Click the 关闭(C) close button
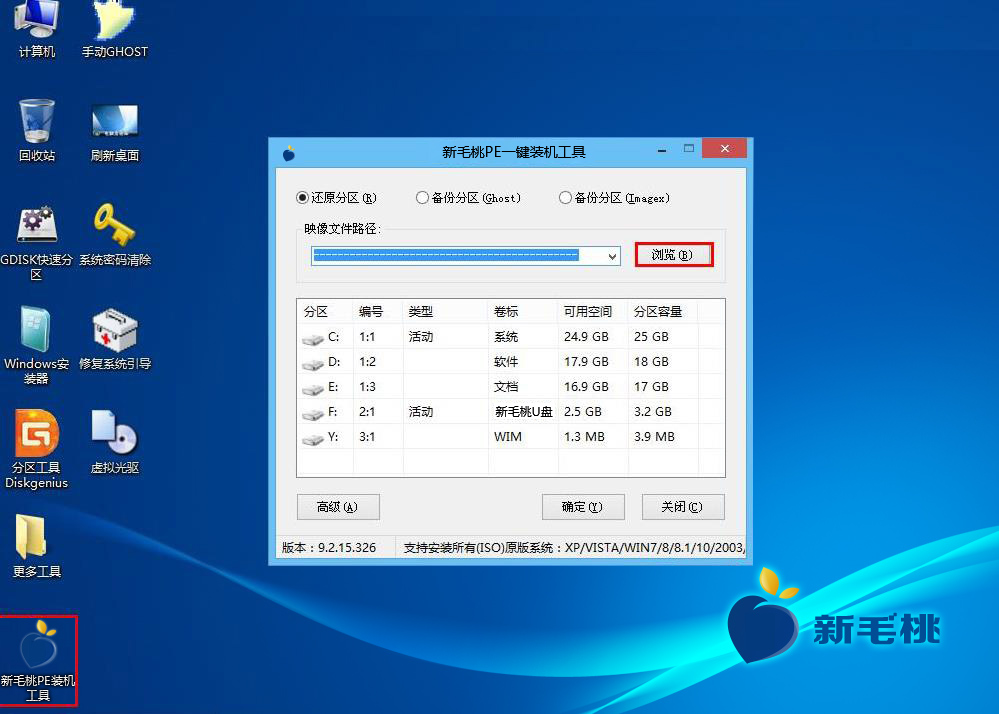Viewport: 999px width, 714px height. tap(683, 507)
